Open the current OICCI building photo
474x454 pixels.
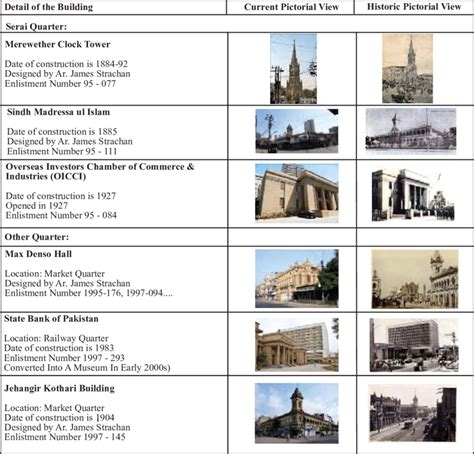coord(297,193)
